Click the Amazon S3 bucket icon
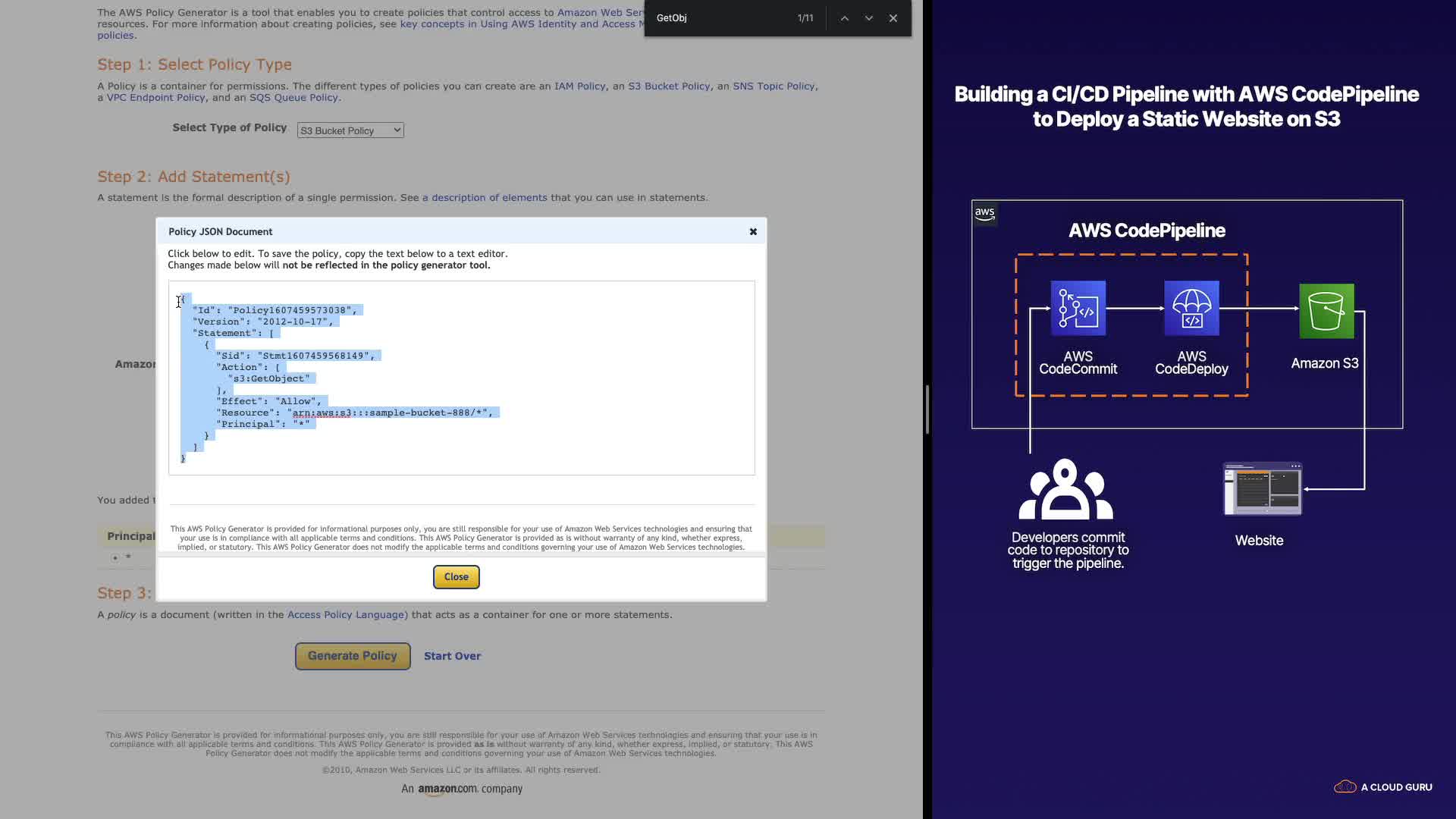The width and height of the screenshot is (1456, 819). point(1326,311)
